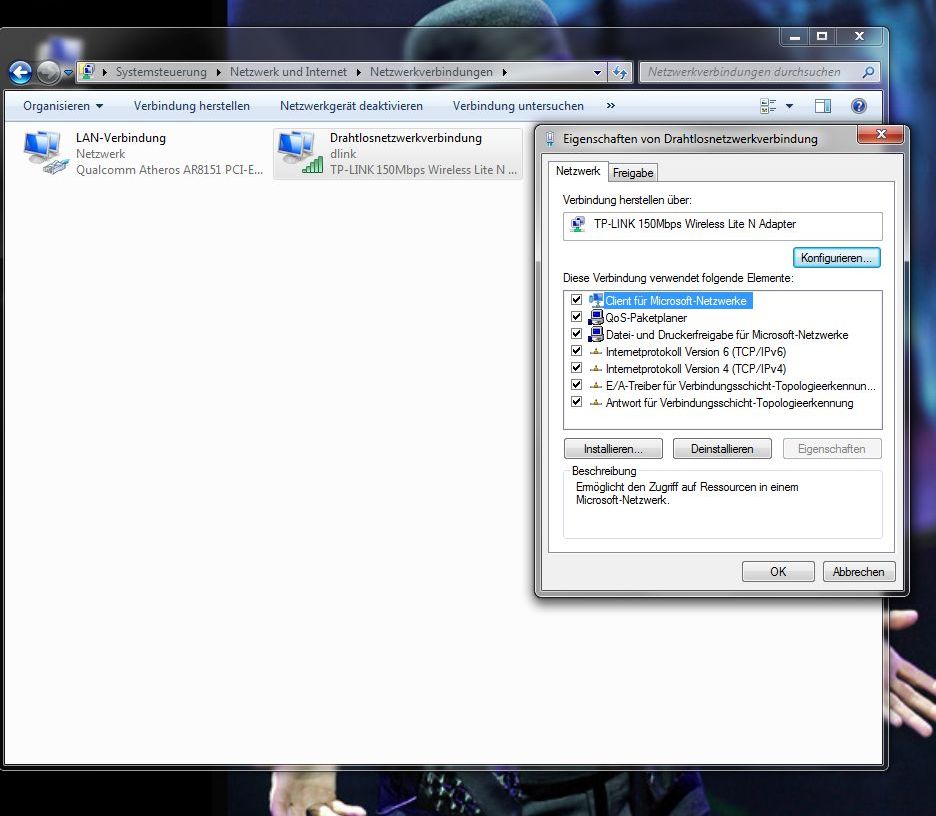Click the Explorer forward arrow button

[x=48, y=73]
